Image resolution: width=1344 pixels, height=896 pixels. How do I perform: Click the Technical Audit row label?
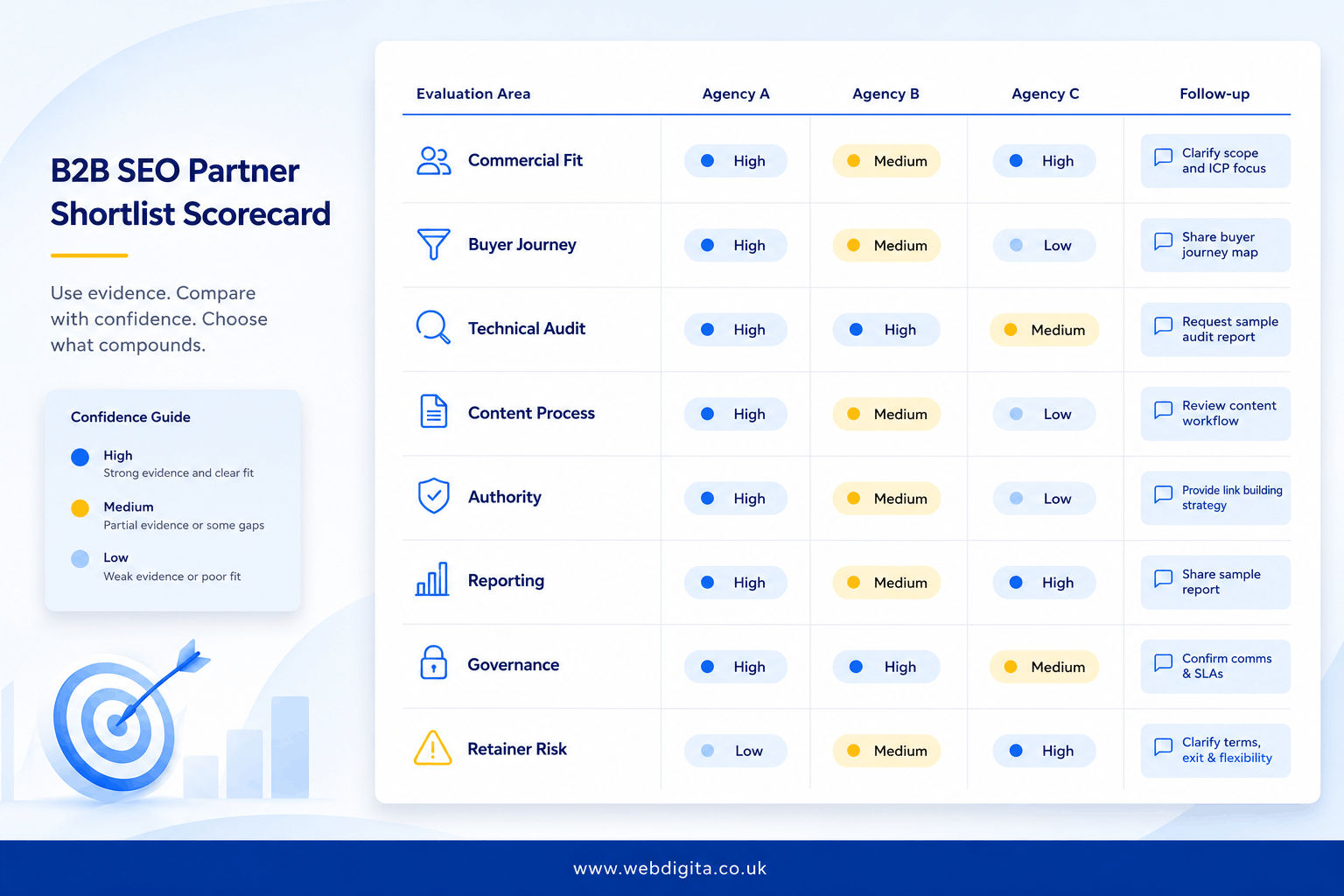click(x=527, y=328)
